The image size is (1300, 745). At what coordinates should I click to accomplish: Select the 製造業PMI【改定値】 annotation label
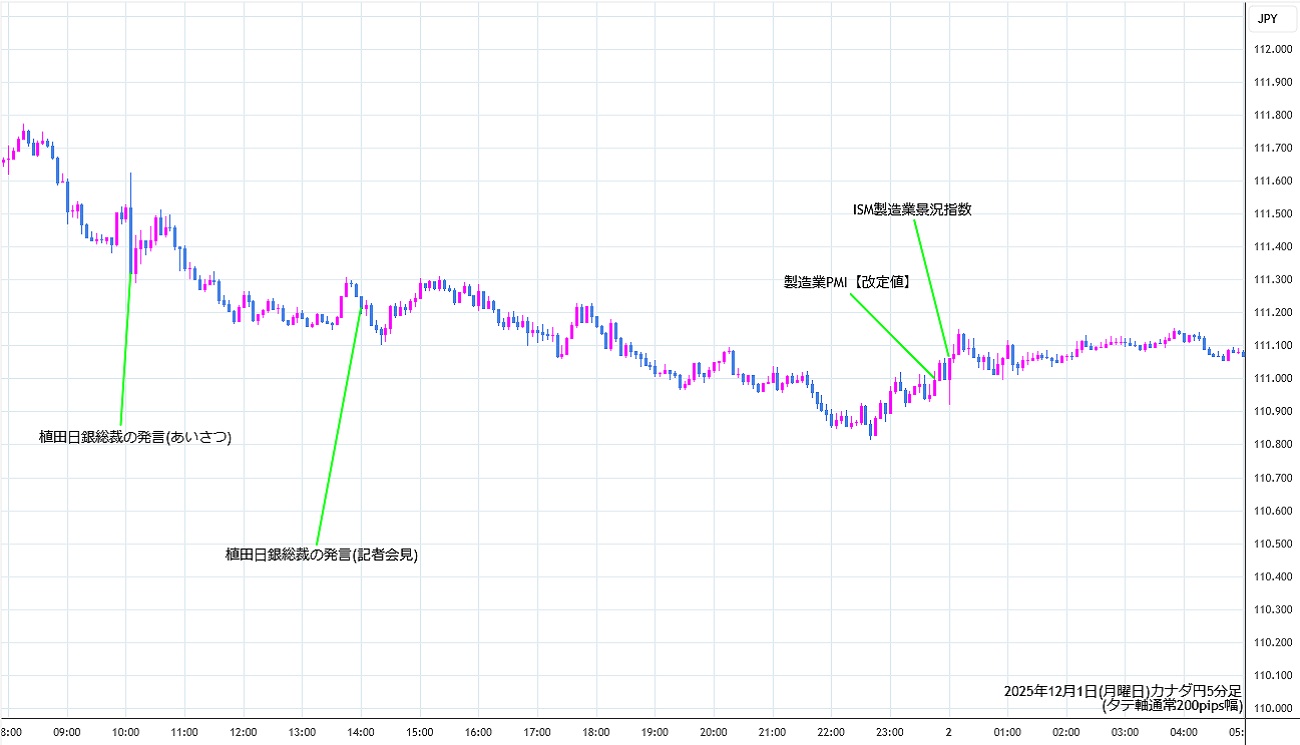coord(846,283)
